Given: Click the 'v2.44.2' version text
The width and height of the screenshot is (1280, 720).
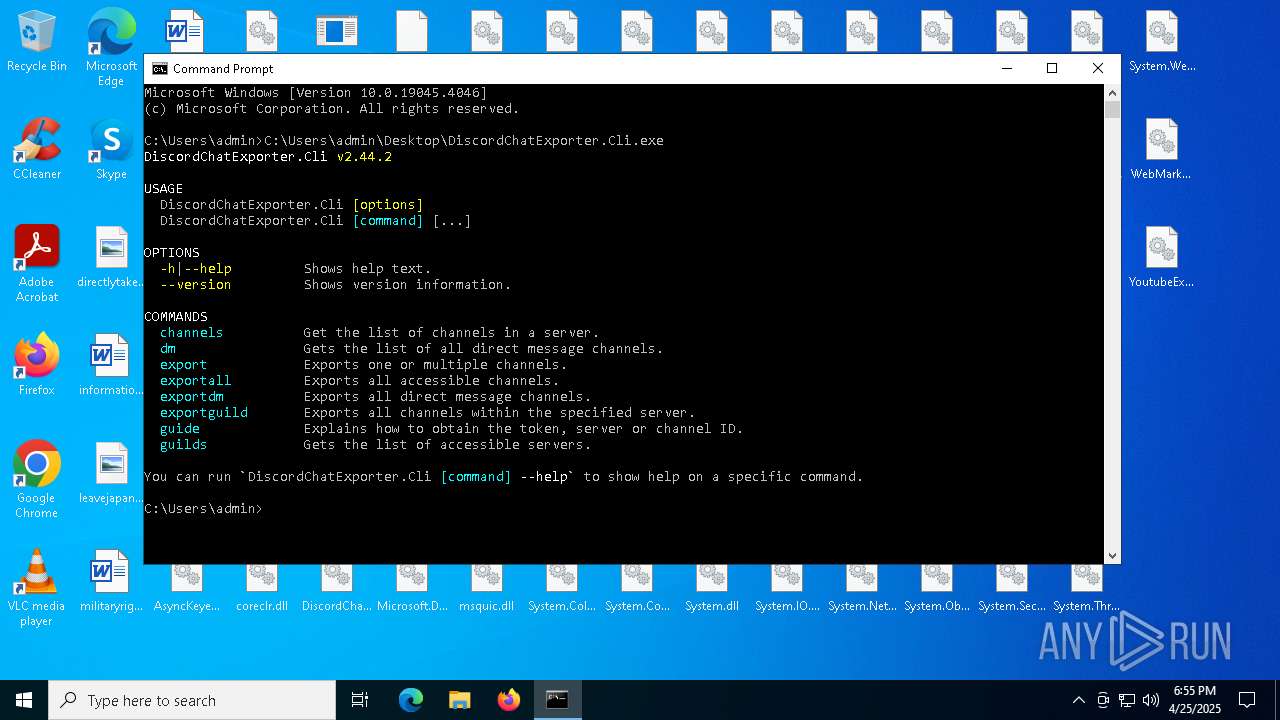Looking at the screenshot, I should [364, 157].
